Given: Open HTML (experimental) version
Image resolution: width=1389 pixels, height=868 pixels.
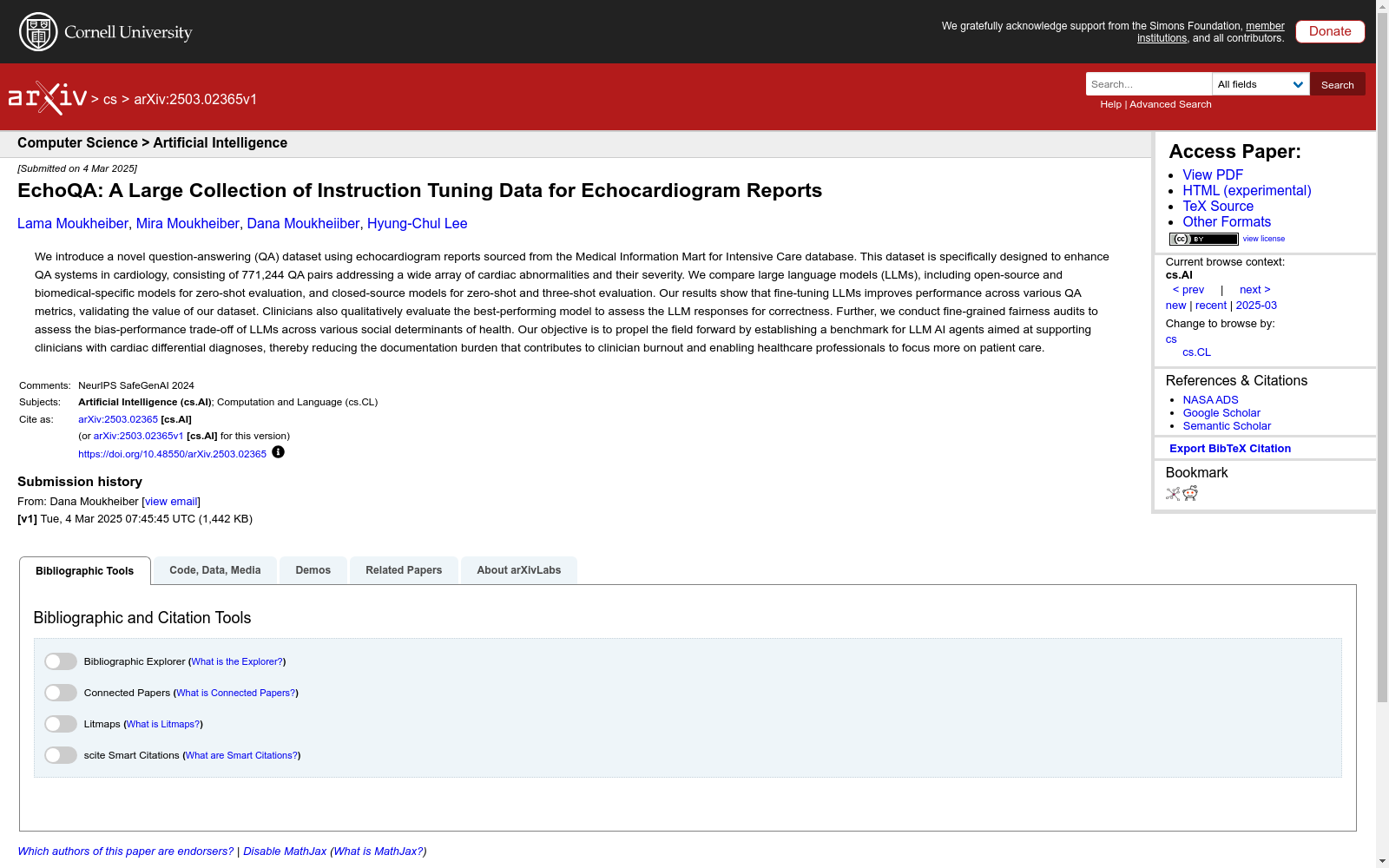Looking at the screenshot, I should [x=1247, y=191].
